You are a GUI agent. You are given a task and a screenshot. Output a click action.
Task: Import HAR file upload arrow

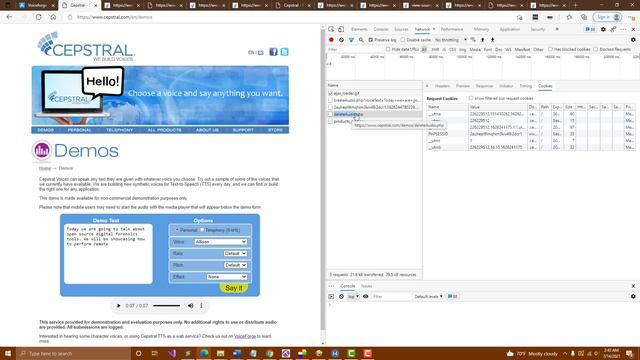pyautogui.click(x=482, y=40)
